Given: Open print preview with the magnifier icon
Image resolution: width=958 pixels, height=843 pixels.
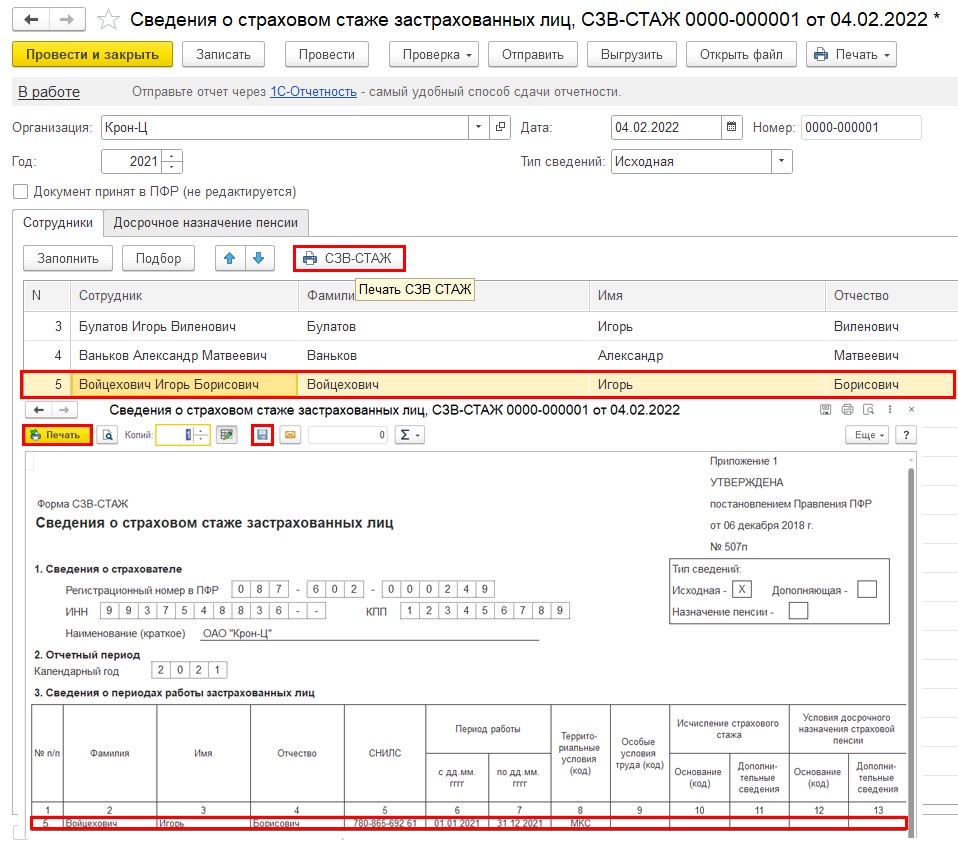Looking at the screenshot, I should click(107, 435).
